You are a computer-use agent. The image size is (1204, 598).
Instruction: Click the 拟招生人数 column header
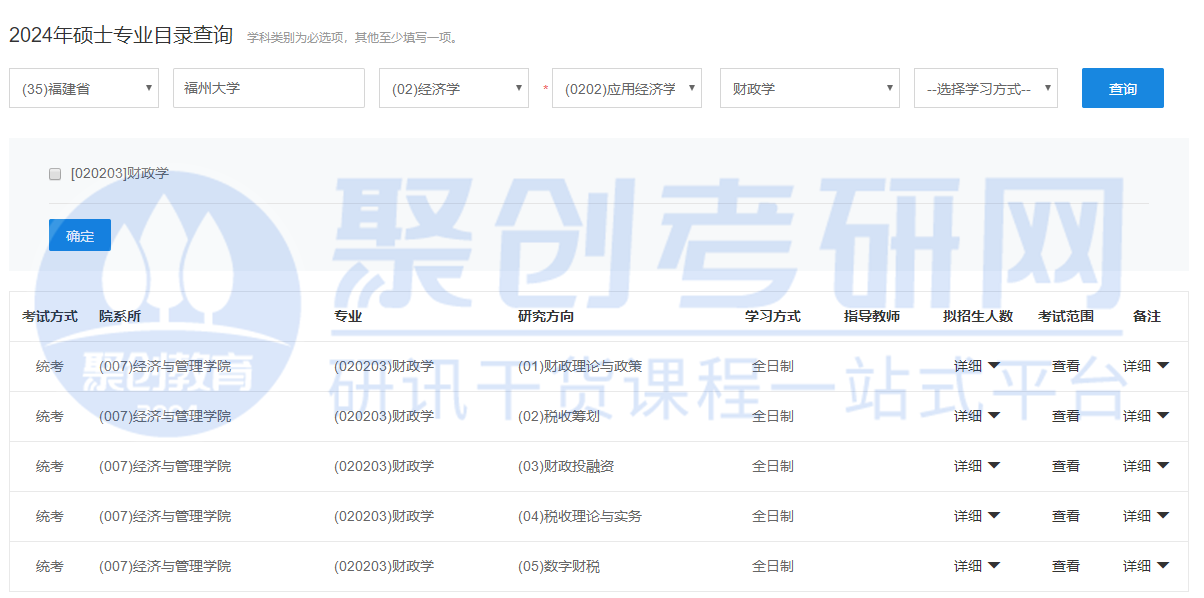[978, 316]
